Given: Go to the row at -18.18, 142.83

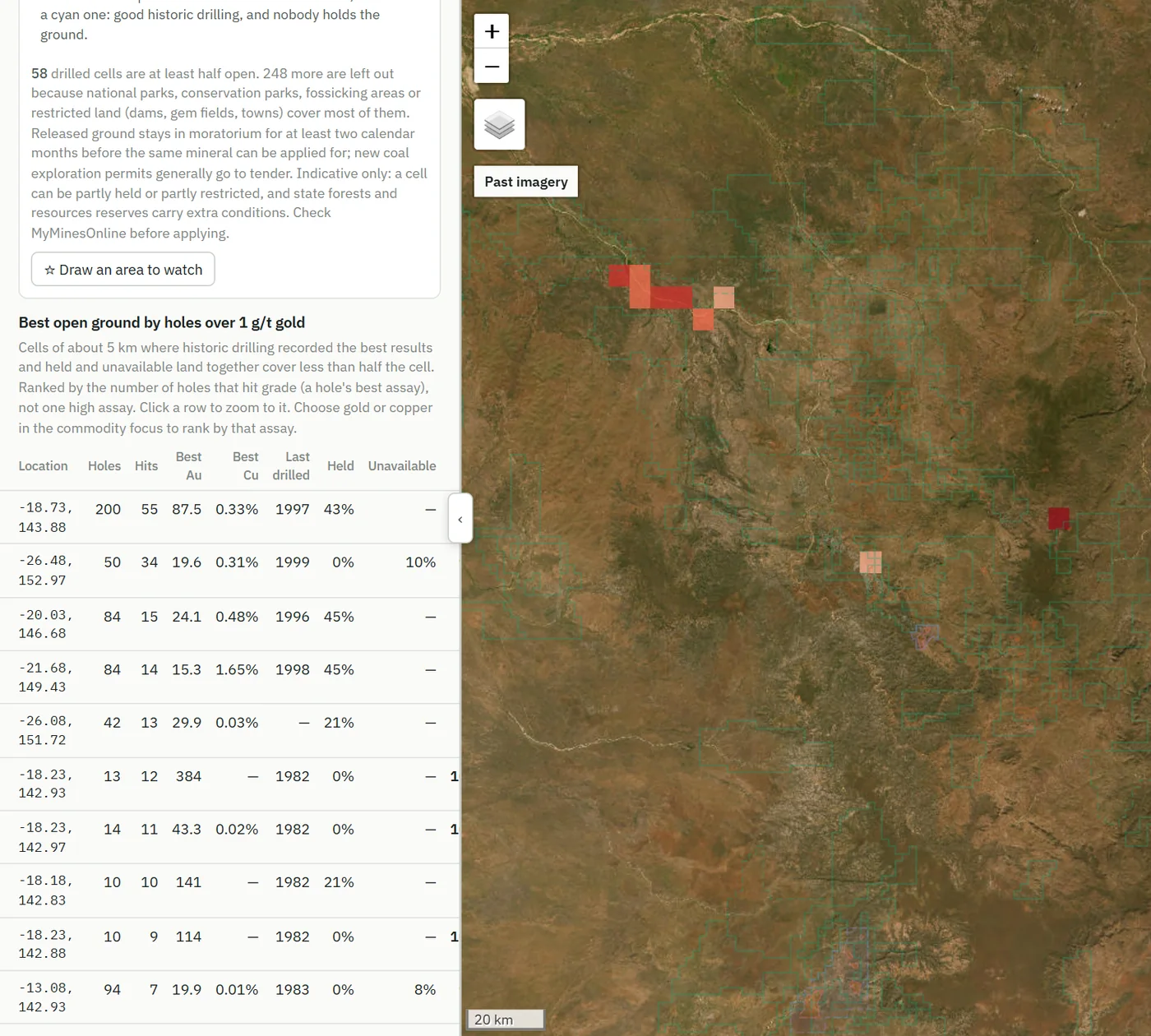Looking at the screenshot, I should (230, 890).
